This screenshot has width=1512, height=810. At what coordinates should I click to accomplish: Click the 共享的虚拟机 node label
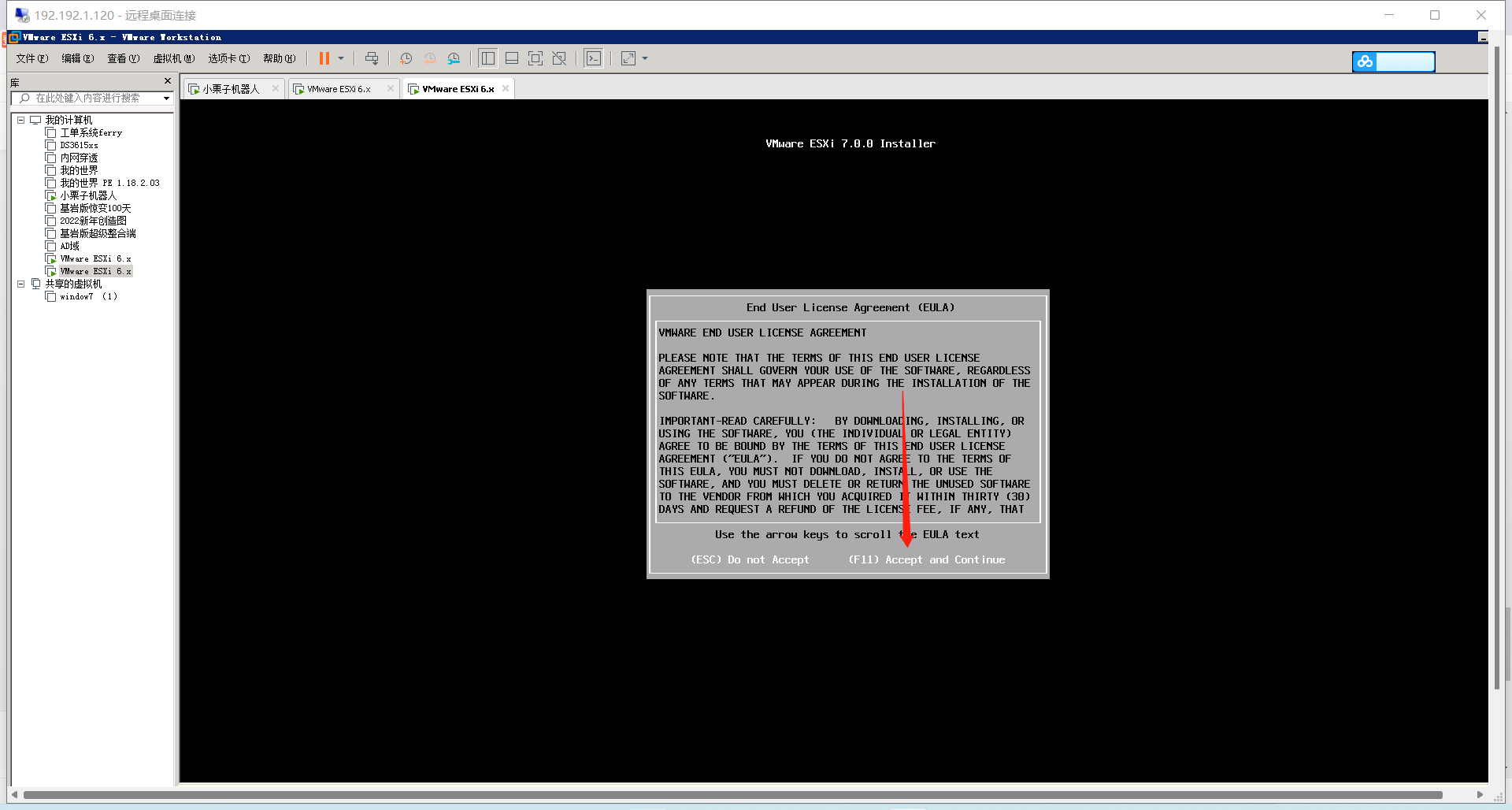pyautogui.click(x=73, y=284)
